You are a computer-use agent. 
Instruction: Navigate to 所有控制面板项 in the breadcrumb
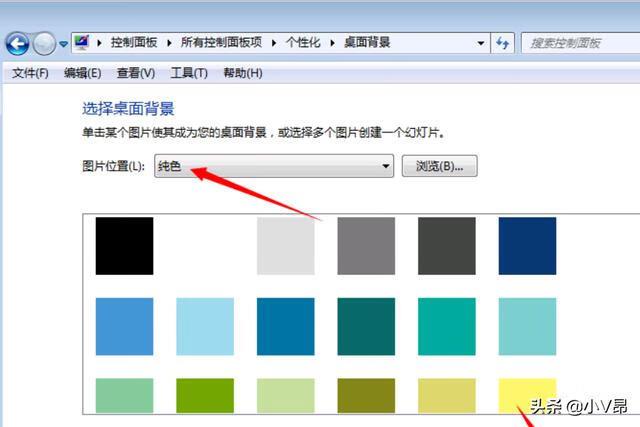226,43
